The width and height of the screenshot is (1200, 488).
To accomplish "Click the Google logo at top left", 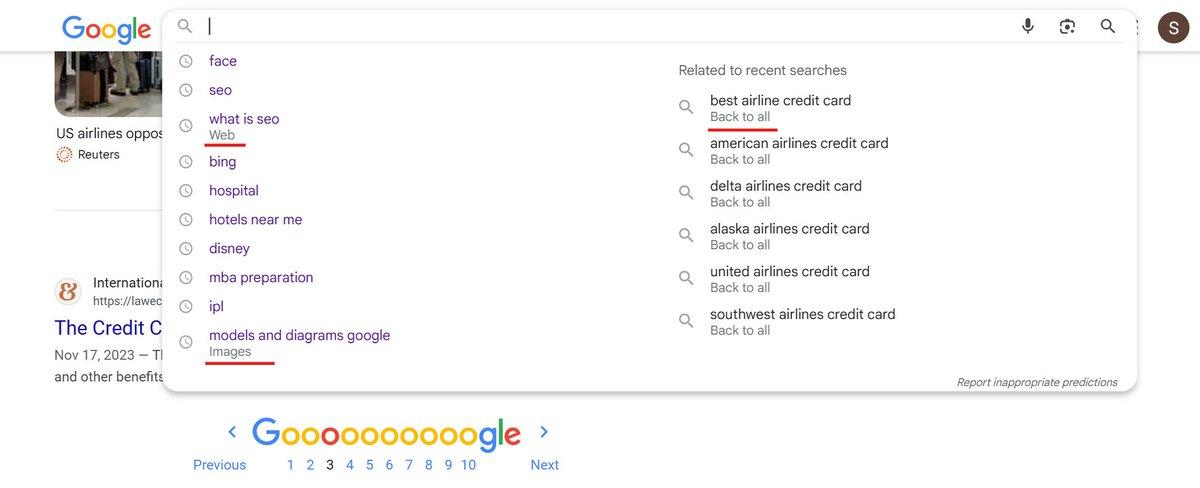I will (106, 29).
